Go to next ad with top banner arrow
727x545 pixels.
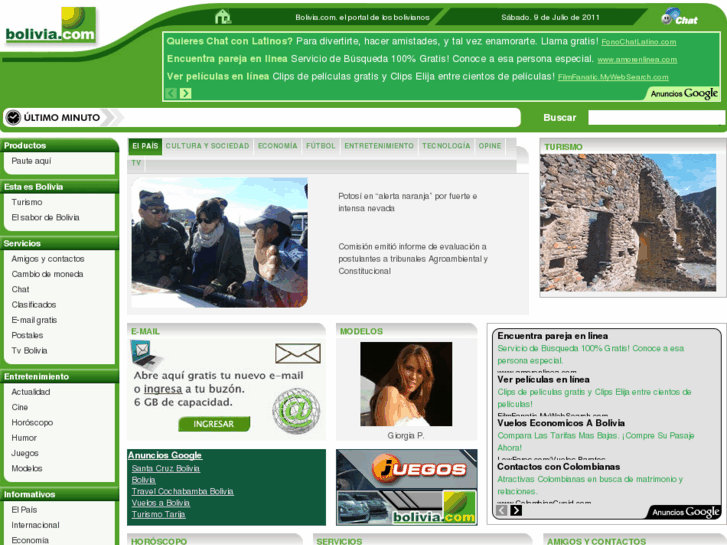tap(185, 93)
